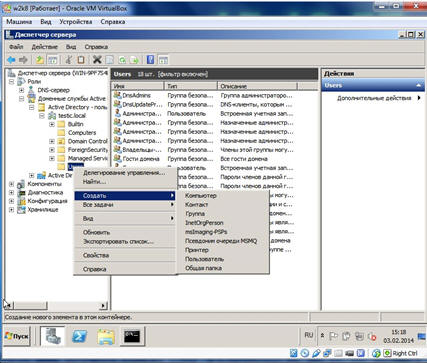The width and height of the screenshot is (427, 363).
Task: Sort list by Тип column header
Action: point(190,86)
